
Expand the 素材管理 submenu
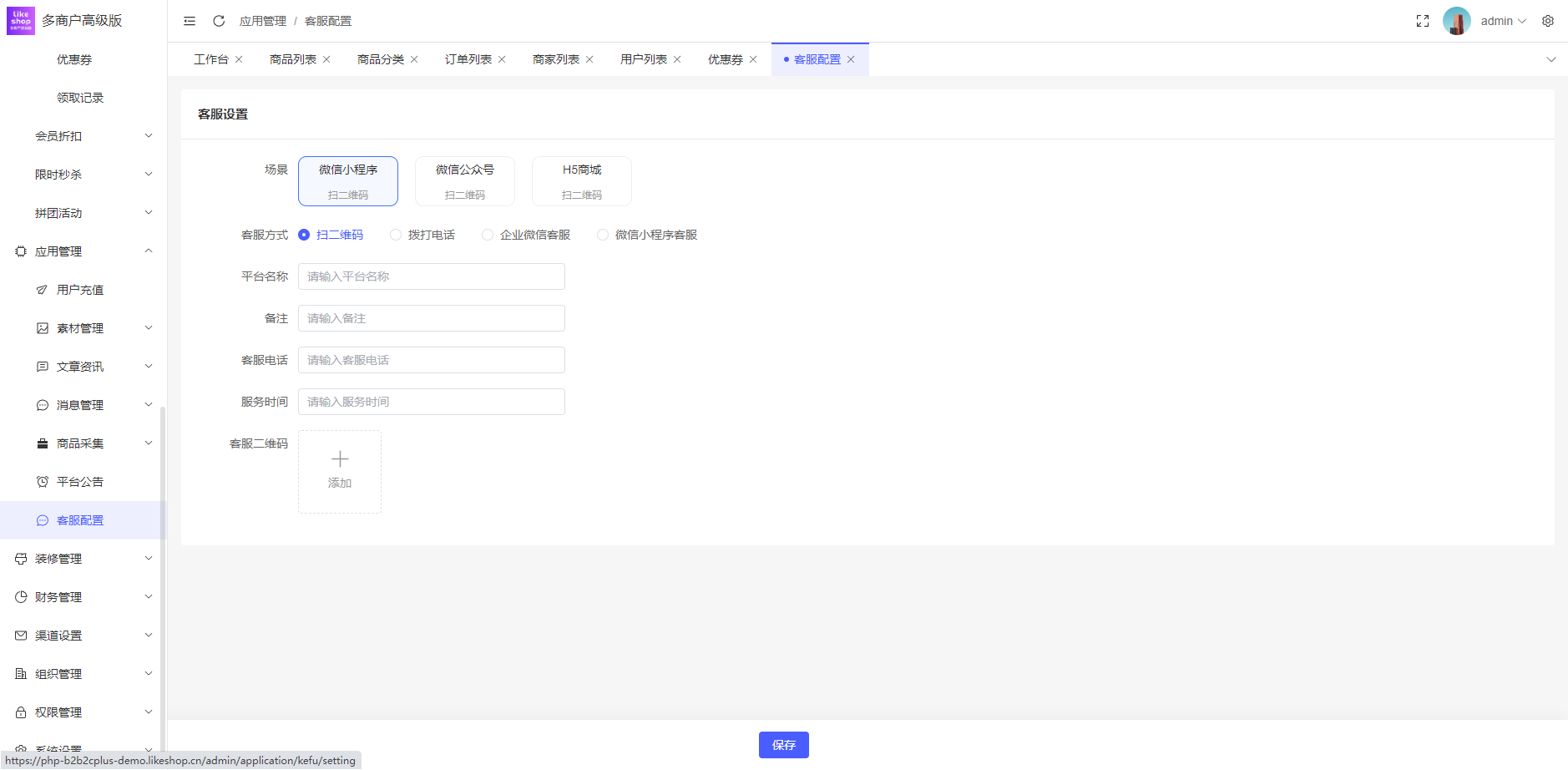click(80, 328)
